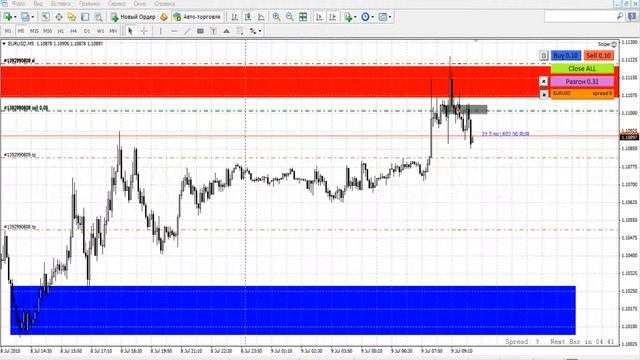Select the text T drawing tool
Image resolution: width=640 pixels, height=360 pixels.
pyautogui.click(x=213, y=31)
